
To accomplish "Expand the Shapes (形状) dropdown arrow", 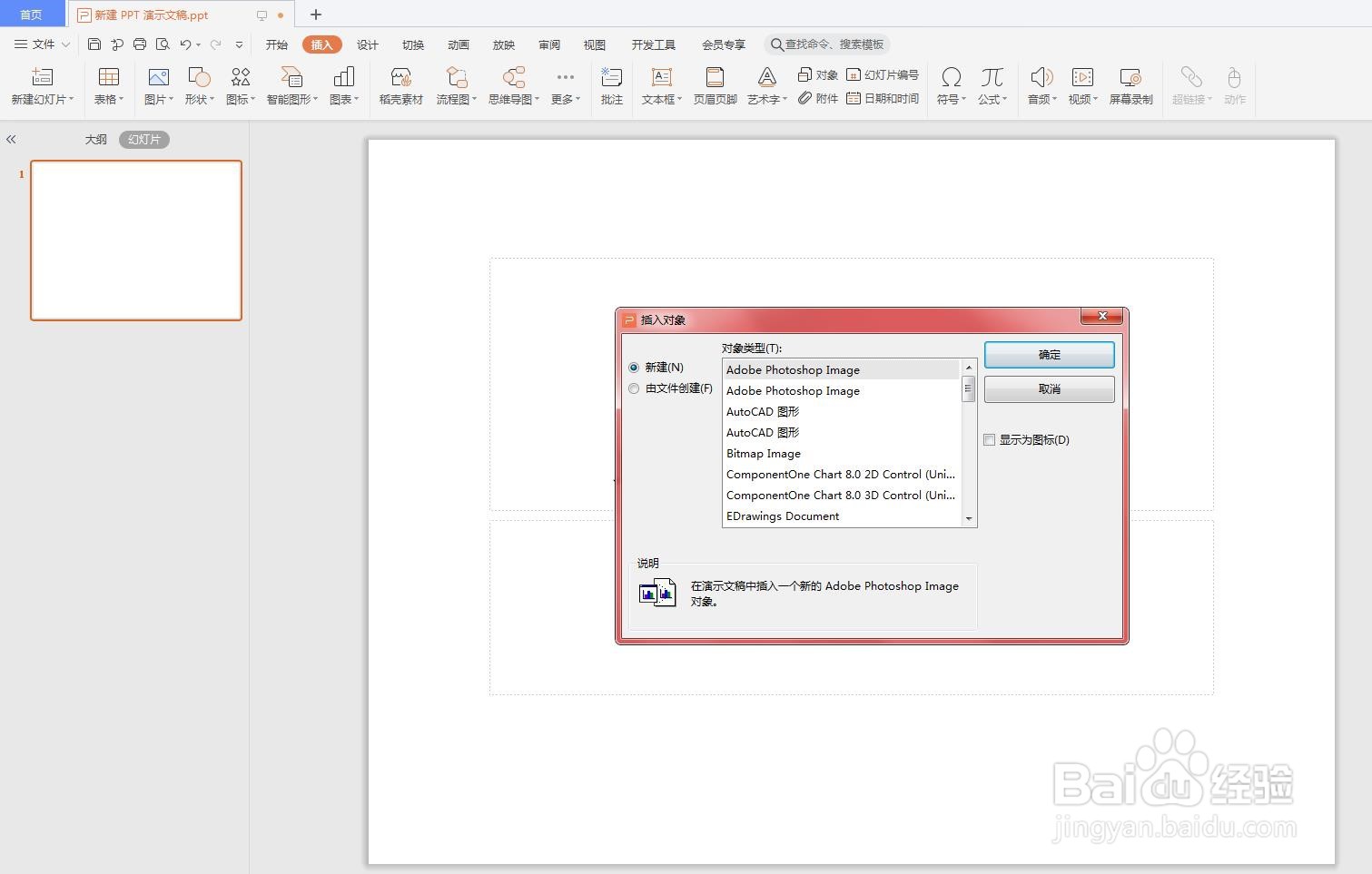I will [212, 99].
